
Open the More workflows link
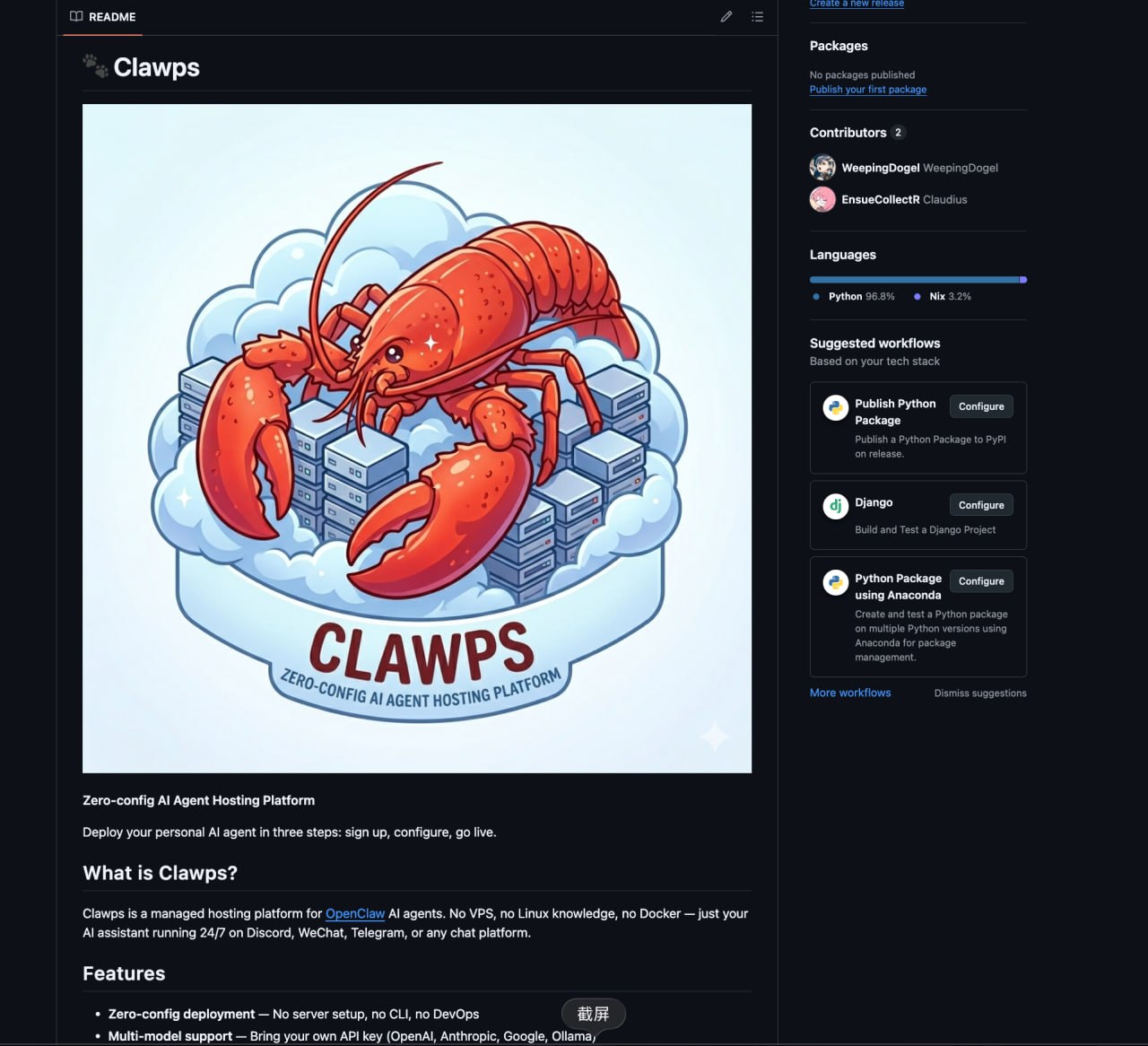(x=850, y=693)
